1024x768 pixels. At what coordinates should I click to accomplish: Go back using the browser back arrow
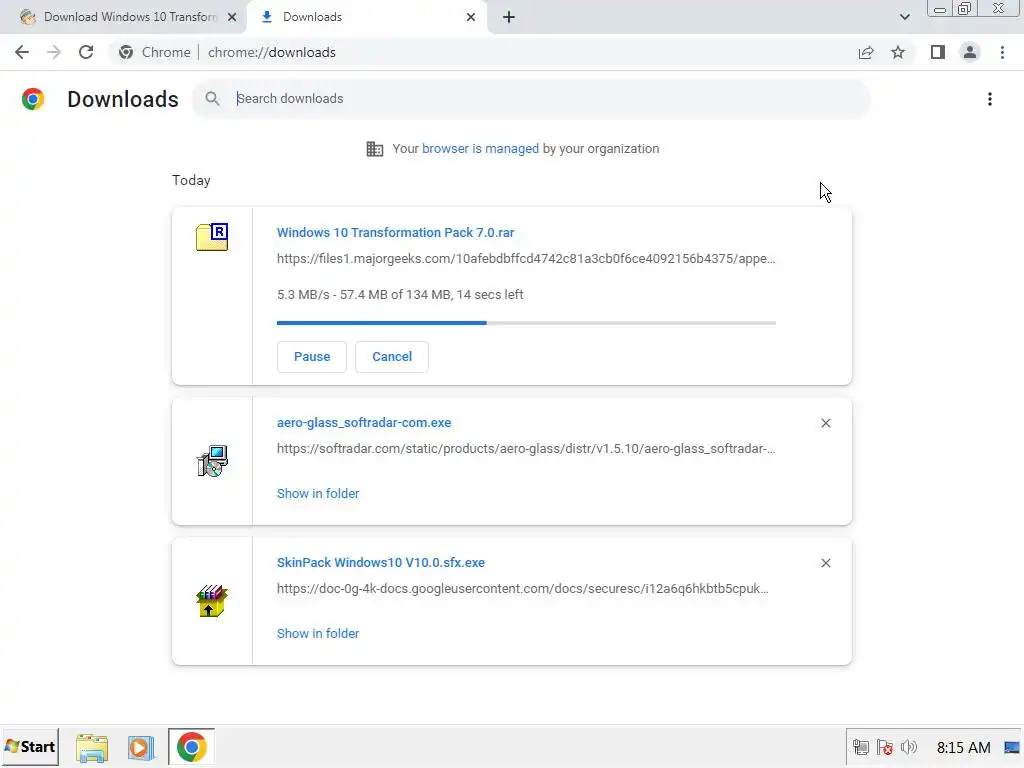coord(22,52)
